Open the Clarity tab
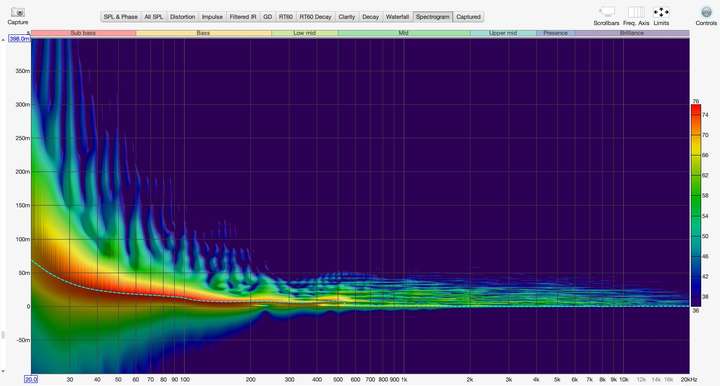The width and height of the screenshot is (720, 386). tap(347, 17)
